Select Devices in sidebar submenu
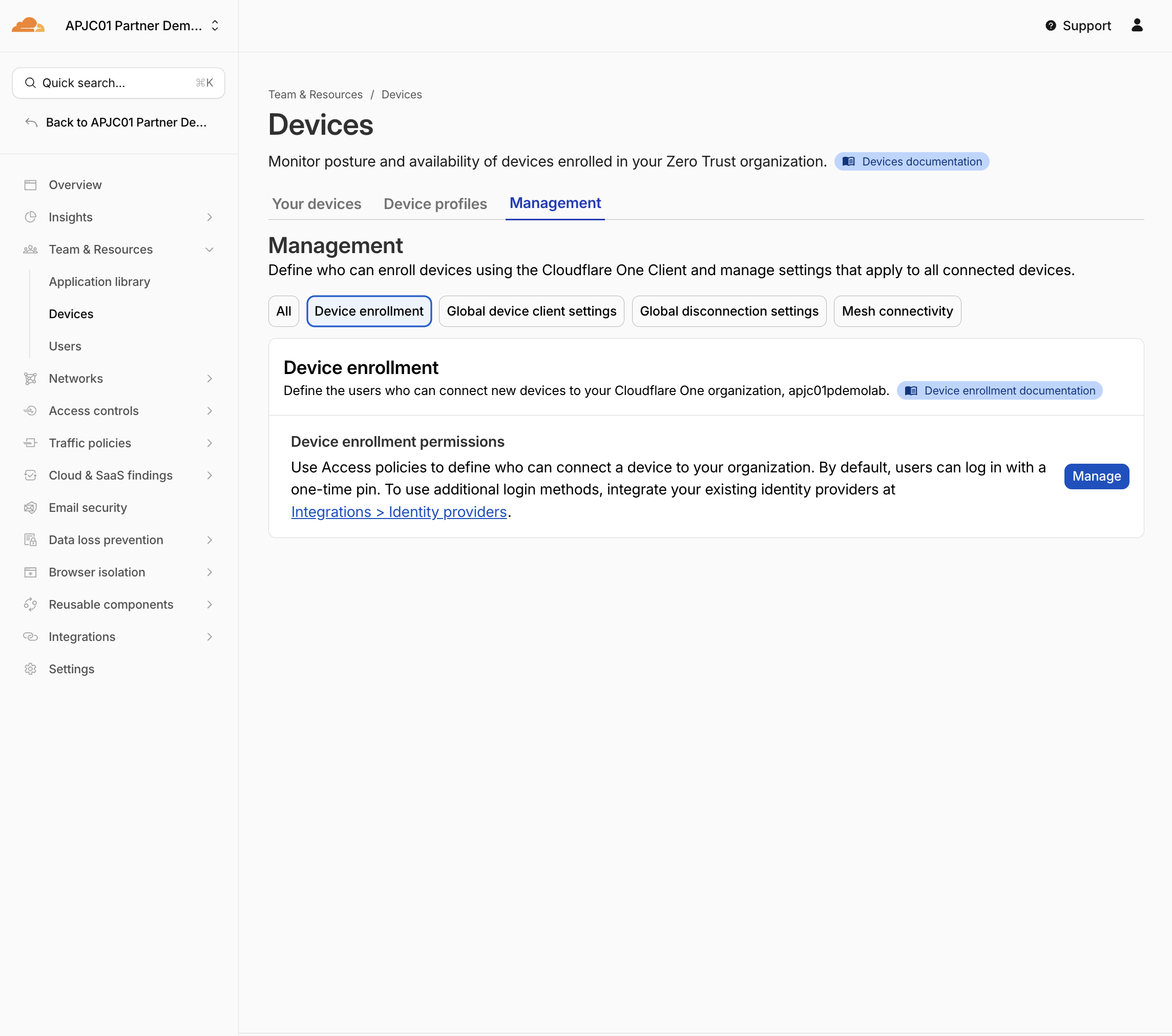 pyautogui.click(x=71, y=314)
